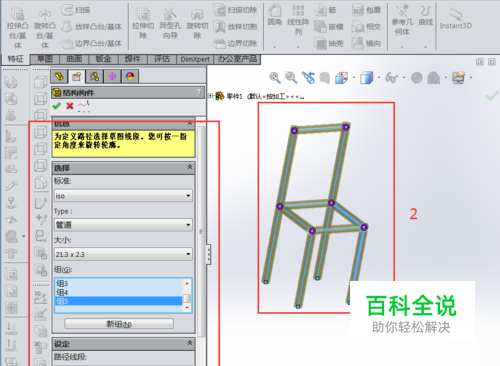
Task: Select the Draft (拔模) tool
Action: [x=329, y=27]
